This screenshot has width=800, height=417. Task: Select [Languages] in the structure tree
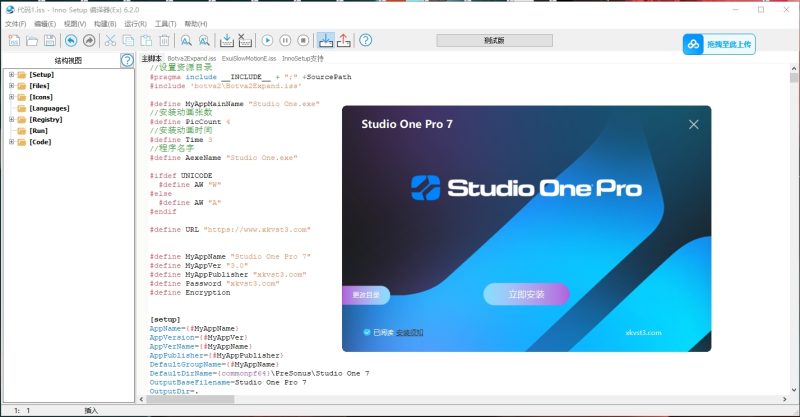[49, 108]
